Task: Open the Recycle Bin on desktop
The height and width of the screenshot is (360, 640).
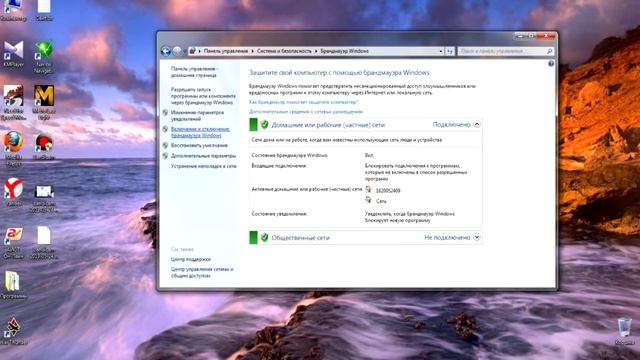Action: [624, 332]
